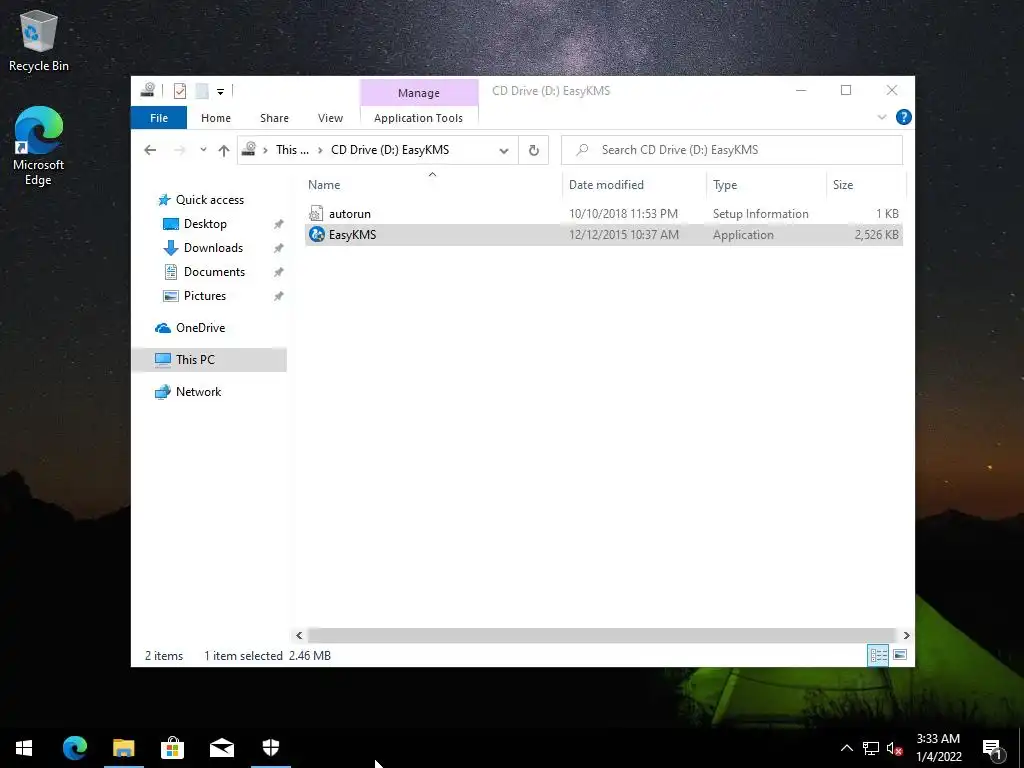Select the autorun file
This screenshot has width=1024, height=768.
[x=604, y=214]
